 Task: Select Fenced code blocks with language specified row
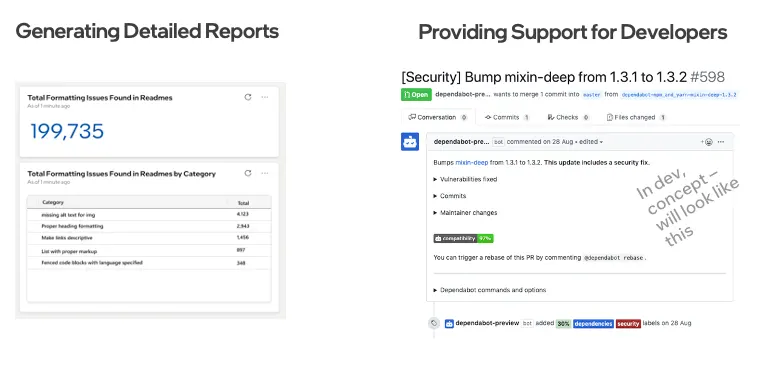point(149,263)
